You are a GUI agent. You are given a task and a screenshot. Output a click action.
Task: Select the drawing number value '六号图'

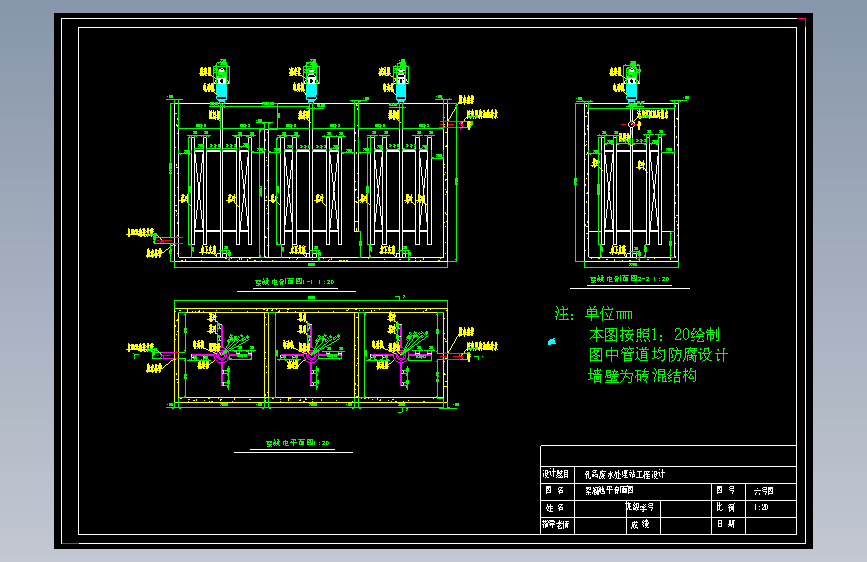[x=763, y=491]
